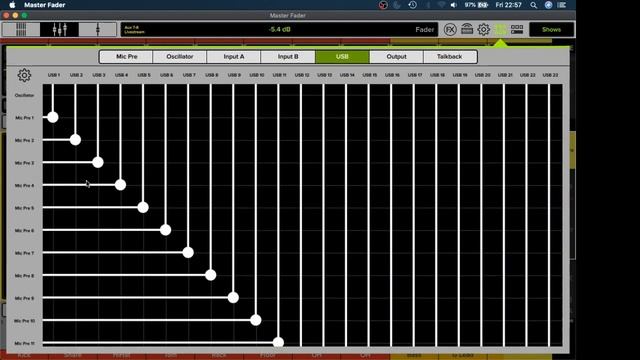
Task: Open the Shows button
Action: pyautogui.click(x=551, y=29)
